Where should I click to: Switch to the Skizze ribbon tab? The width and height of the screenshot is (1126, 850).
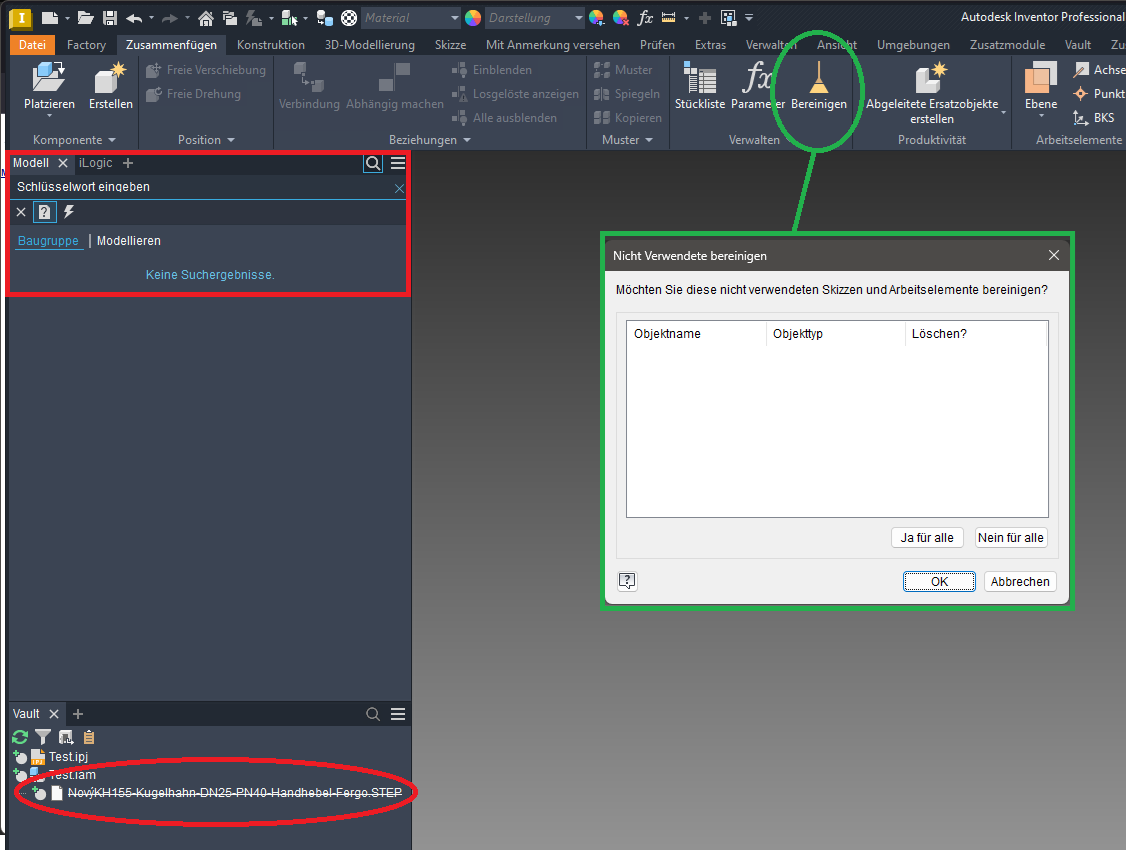(x=450, y=45)
